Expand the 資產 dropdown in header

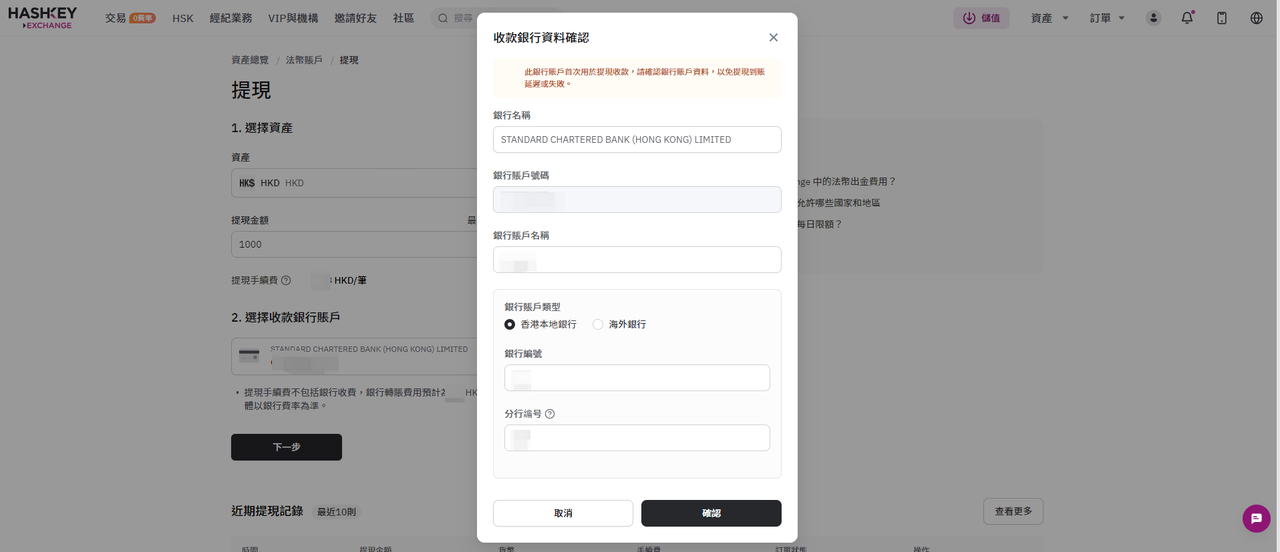click(1050, 18)
